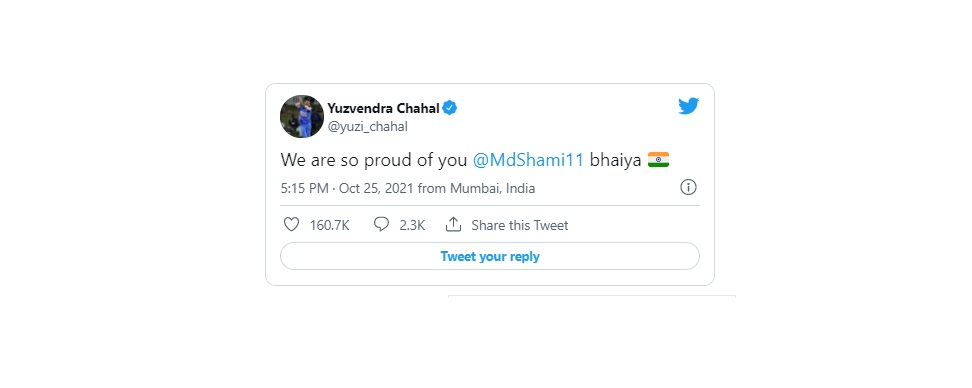Image resolution: width=972 pixels, height=388 pixels.
Task: Click the word bhaiya in the tweet
Action: (x=616, y=160)
